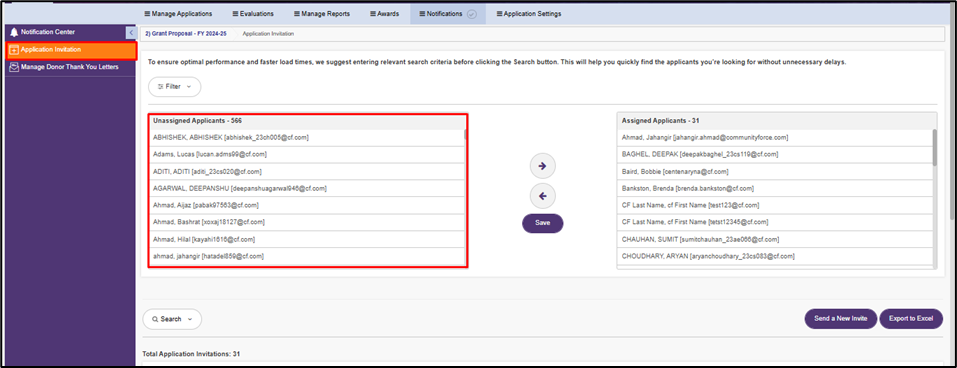Viewport: 957px width, 368px height.
Task: Open the Awards menu
Action: click(384, 13)
